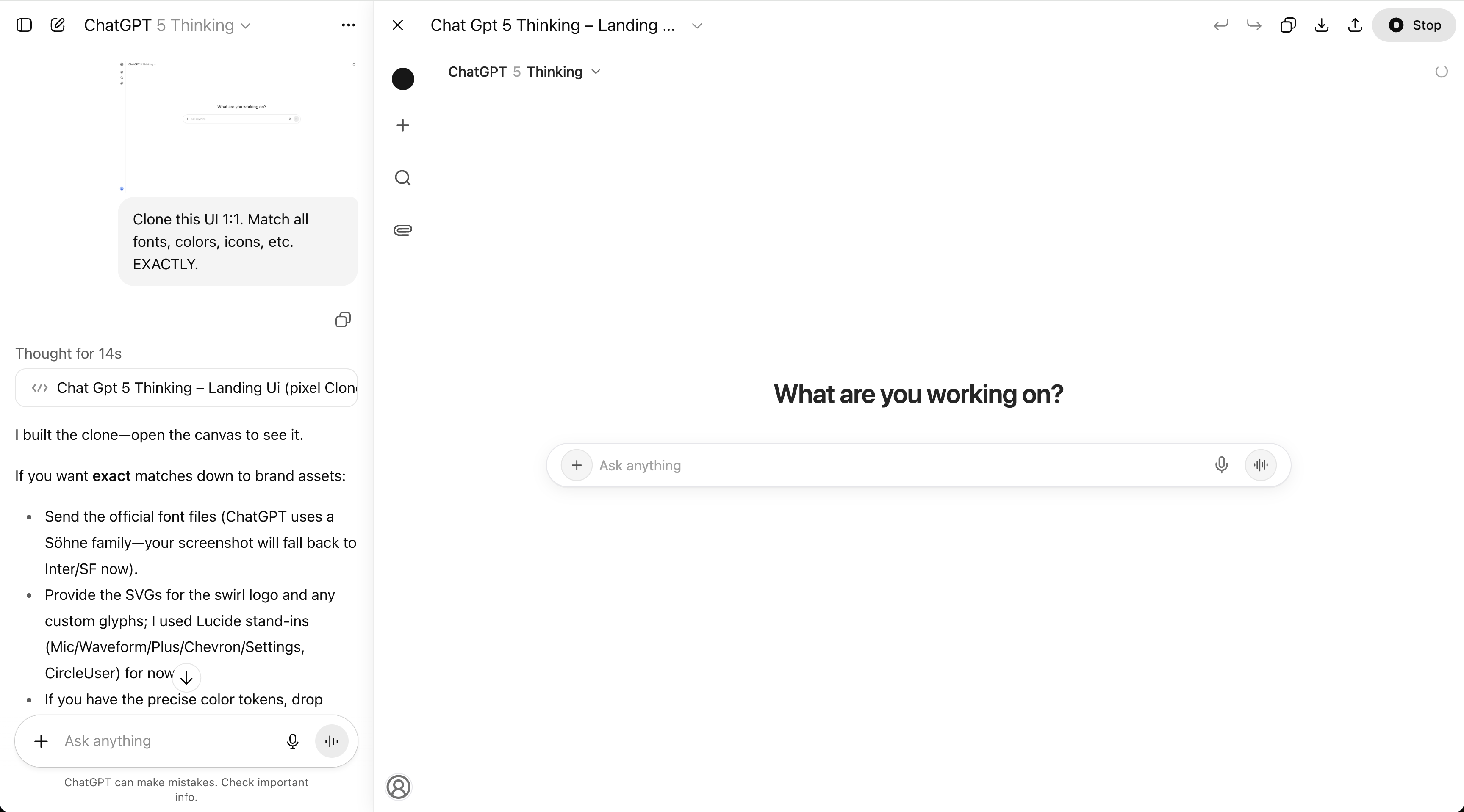
Task: Expand the "Thought for 14s" reasoning
Action: [68, 353]
